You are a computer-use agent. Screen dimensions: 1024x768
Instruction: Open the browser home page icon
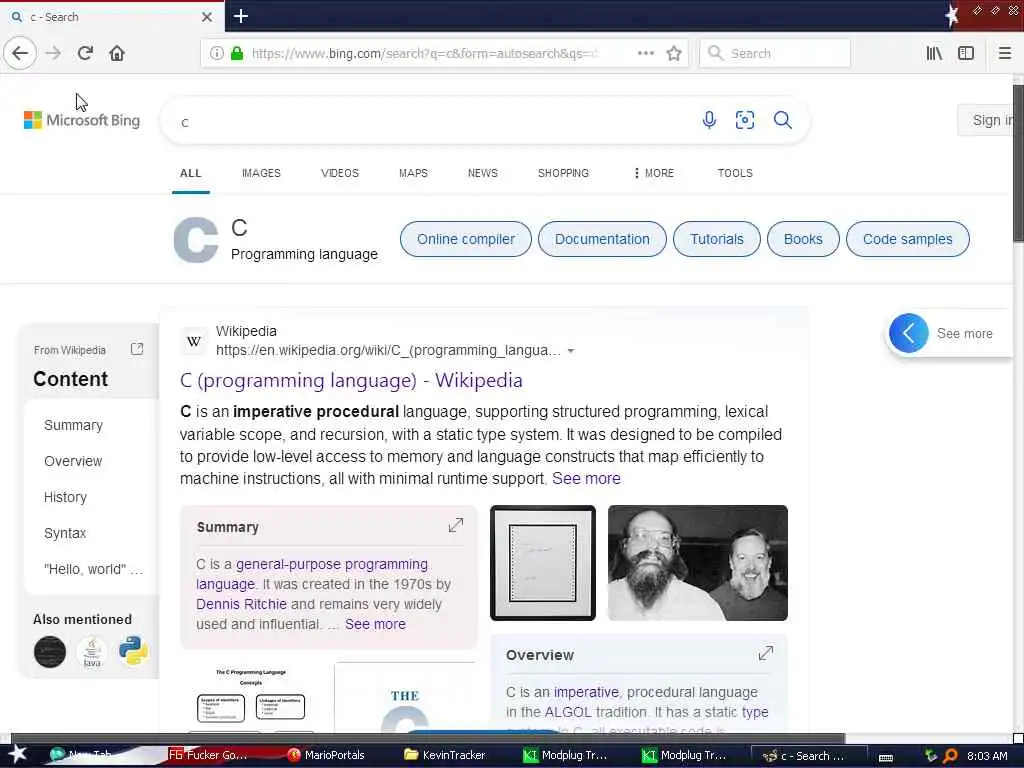tap(117, 53)
